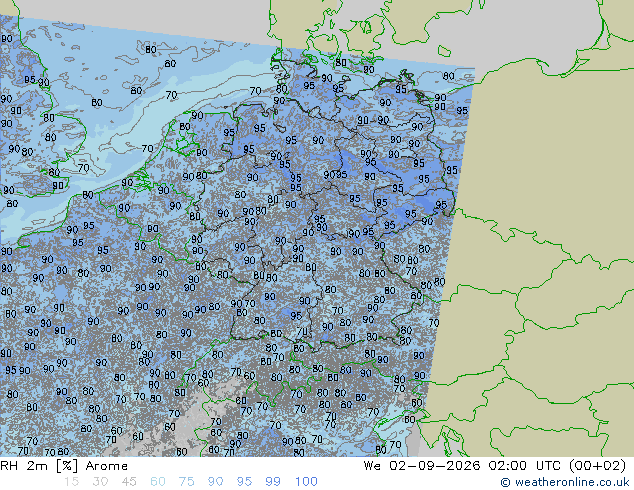Click the weatheronline.co.uk copyright link
634x490 pixels.
[565, 482]
